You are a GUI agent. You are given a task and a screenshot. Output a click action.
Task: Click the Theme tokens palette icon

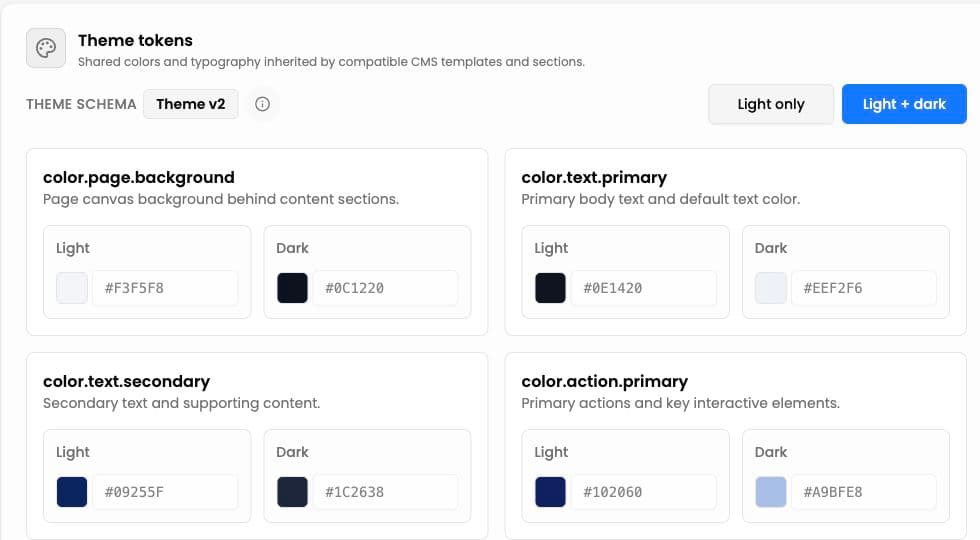click(x=46, y=48)
